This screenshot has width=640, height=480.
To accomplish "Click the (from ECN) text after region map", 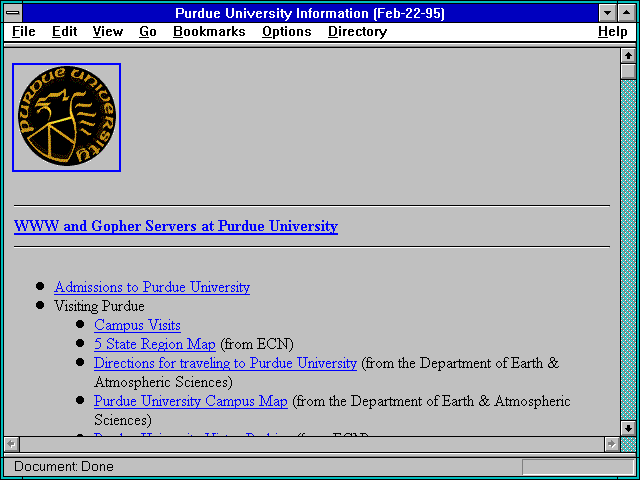I will pos(257,344).
